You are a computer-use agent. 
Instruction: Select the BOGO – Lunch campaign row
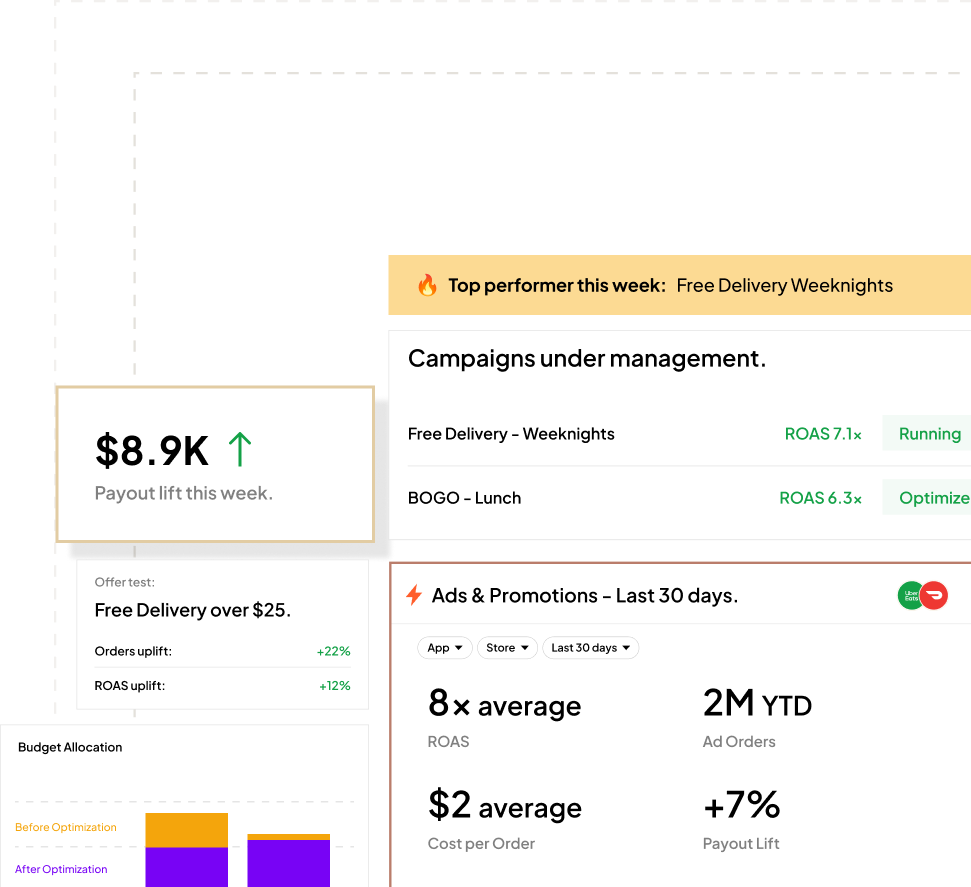tap(464, 498)
